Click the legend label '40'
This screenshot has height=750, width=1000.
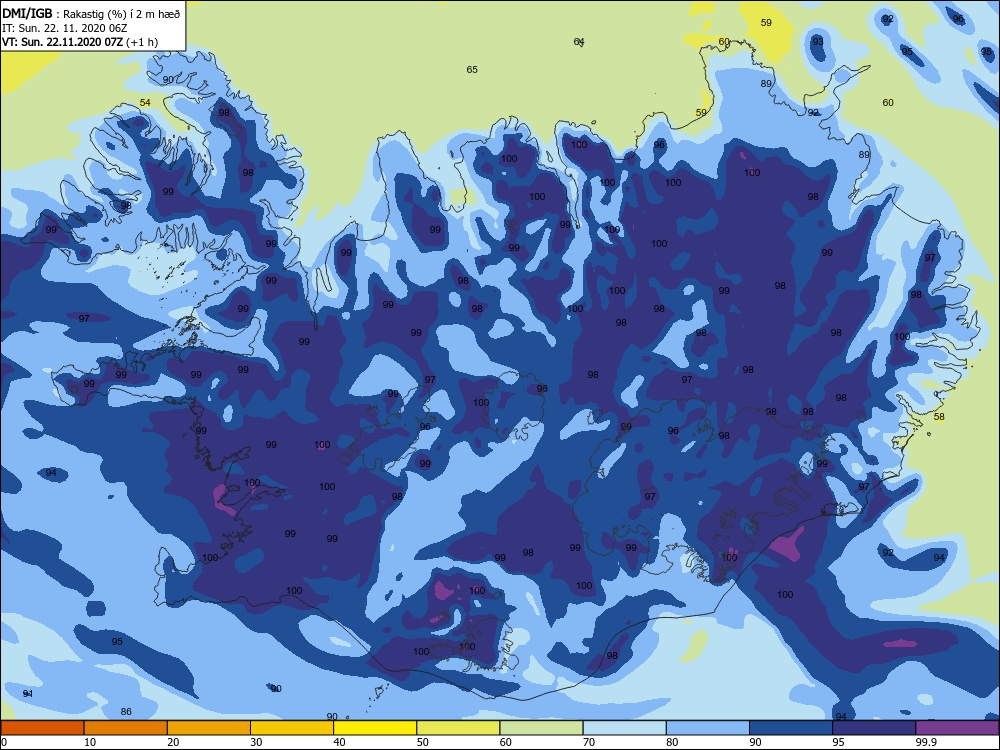click(x=339, y=742)
